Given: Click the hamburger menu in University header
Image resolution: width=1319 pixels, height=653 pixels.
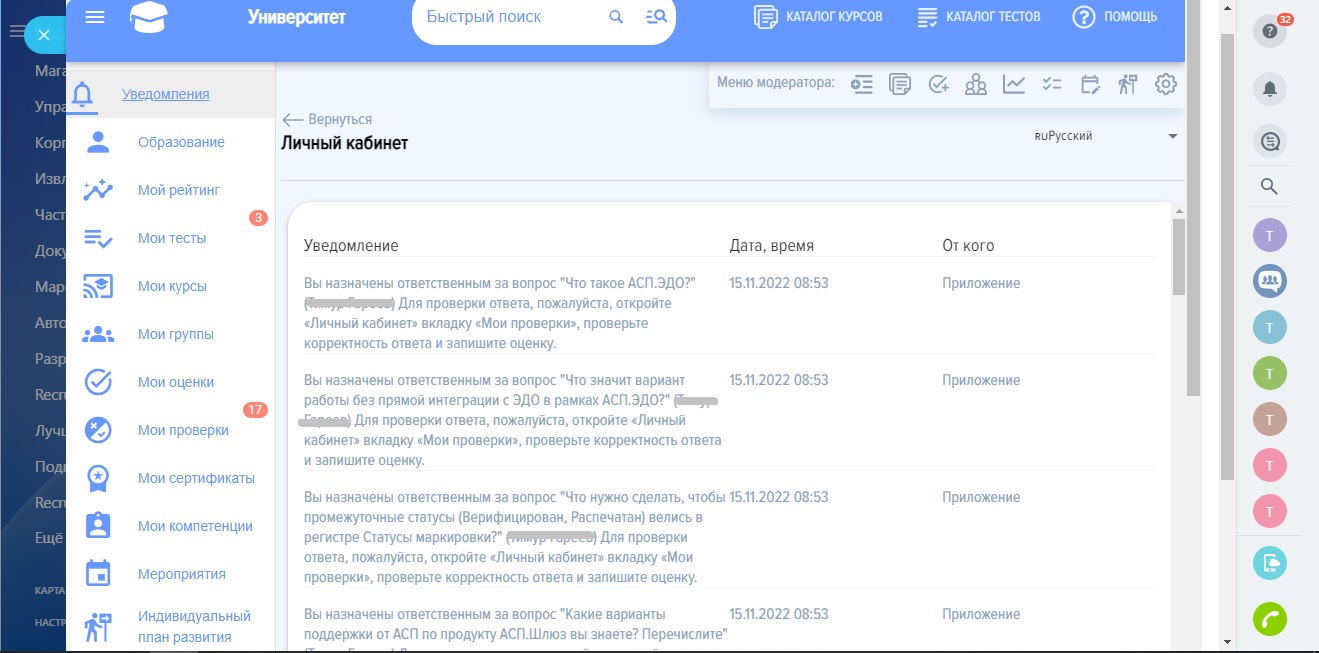Looking at the screenshot, I should pos(95,17).
